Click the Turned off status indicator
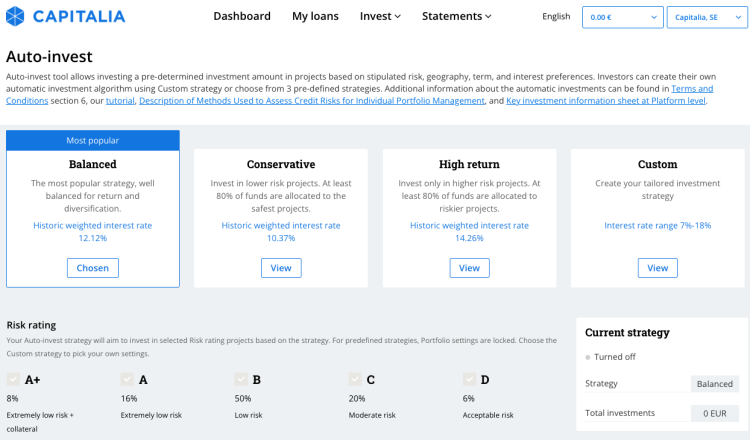 (610, 357)
